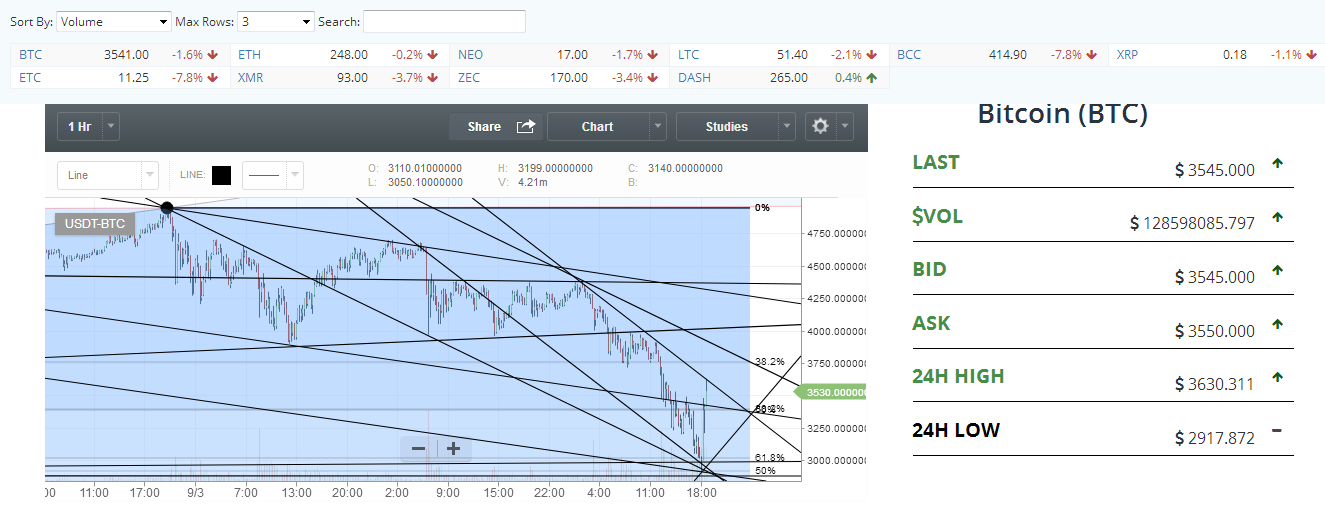The image size is (1325, 514).
Task: Select the XRP ticker symbol
Action: (1128, 55)
